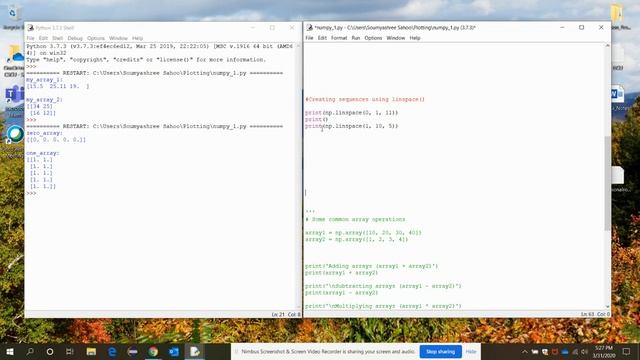Launch Cortana from the taskbar

[50, 351]
